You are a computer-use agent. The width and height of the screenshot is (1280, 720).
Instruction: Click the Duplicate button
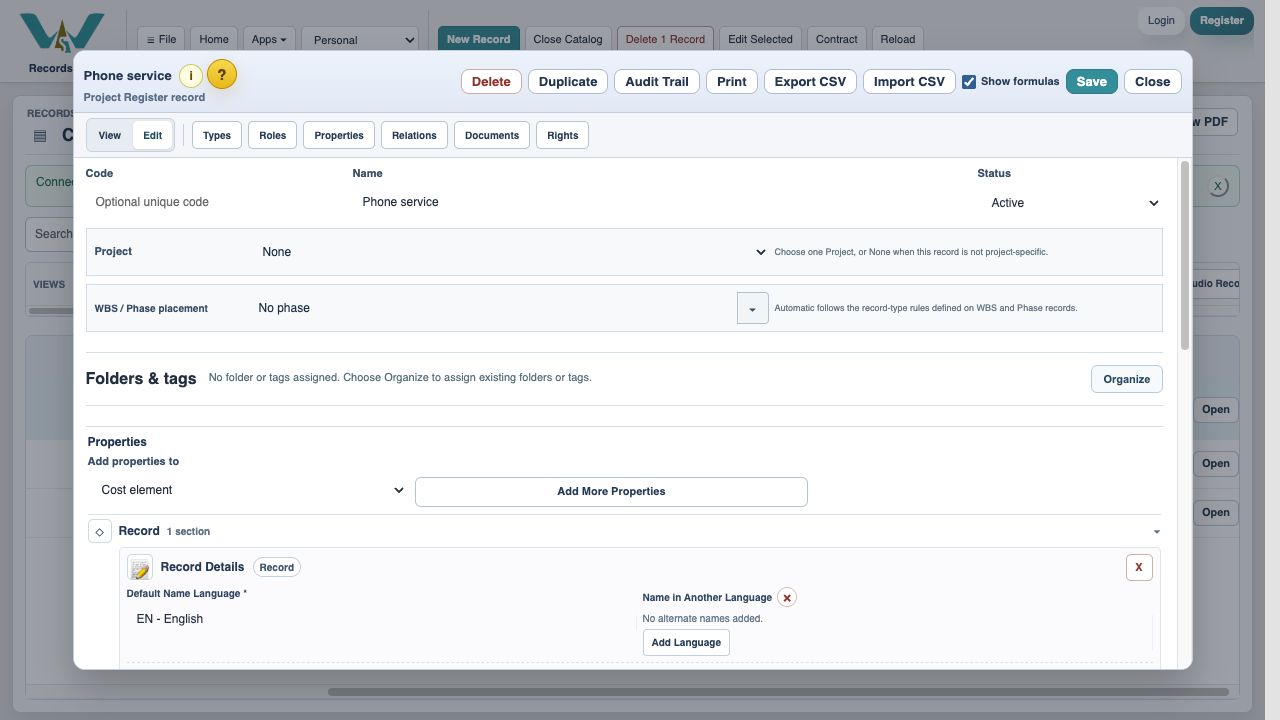point(568,82)
